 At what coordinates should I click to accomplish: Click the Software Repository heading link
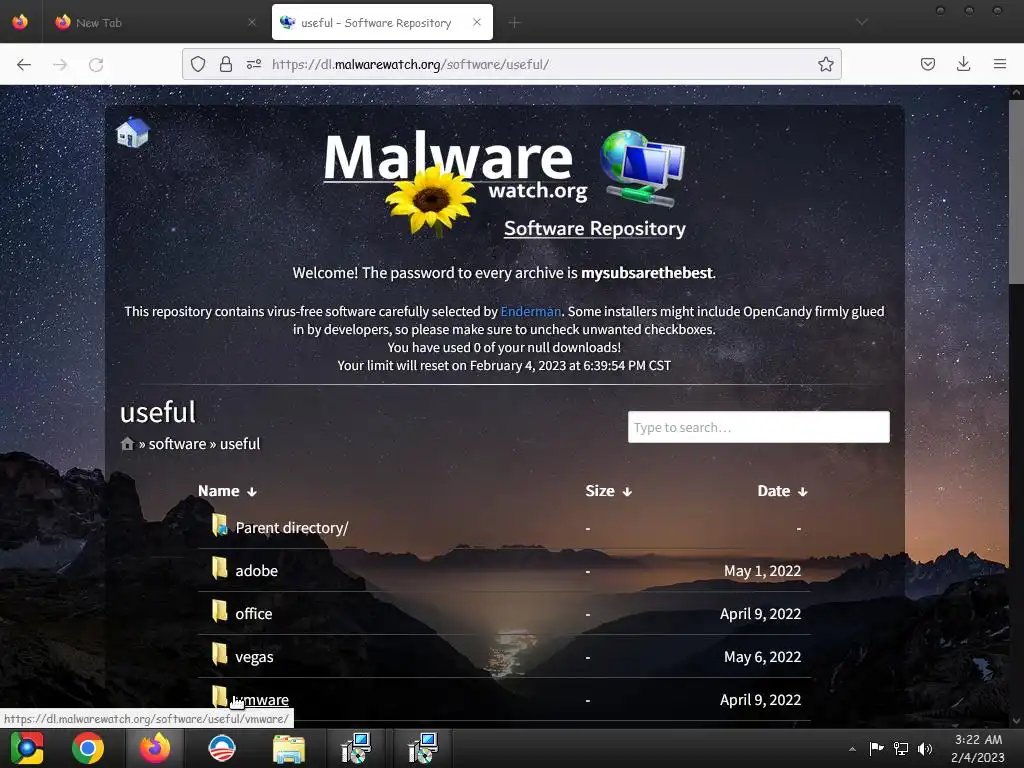[x=594, y=229]
